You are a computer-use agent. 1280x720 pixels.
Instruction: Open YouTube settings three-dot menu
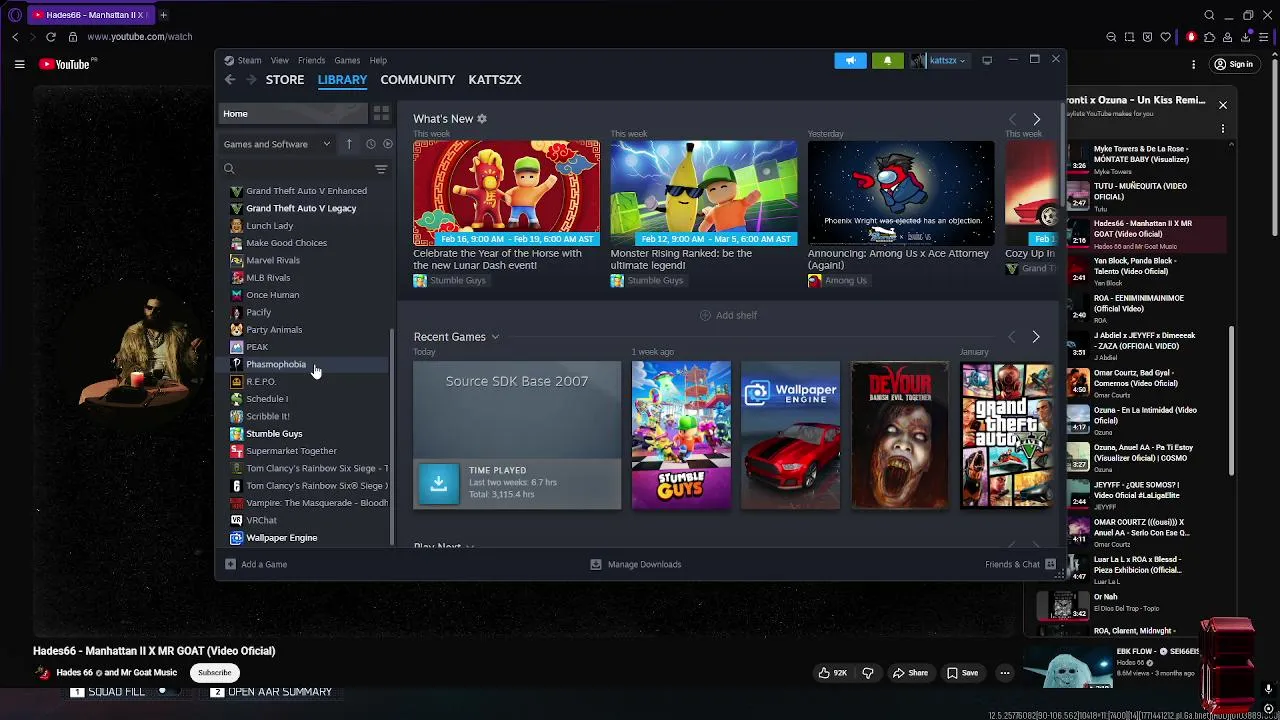1193,64
